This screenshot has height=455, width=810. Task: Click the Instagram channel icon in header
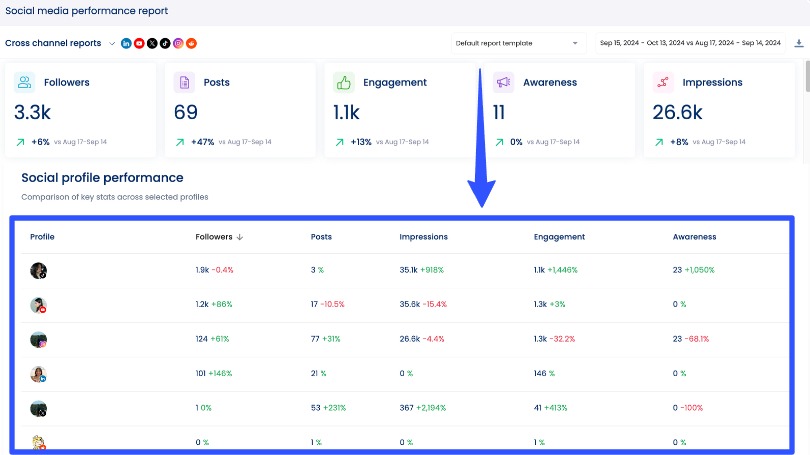[178, 43]
